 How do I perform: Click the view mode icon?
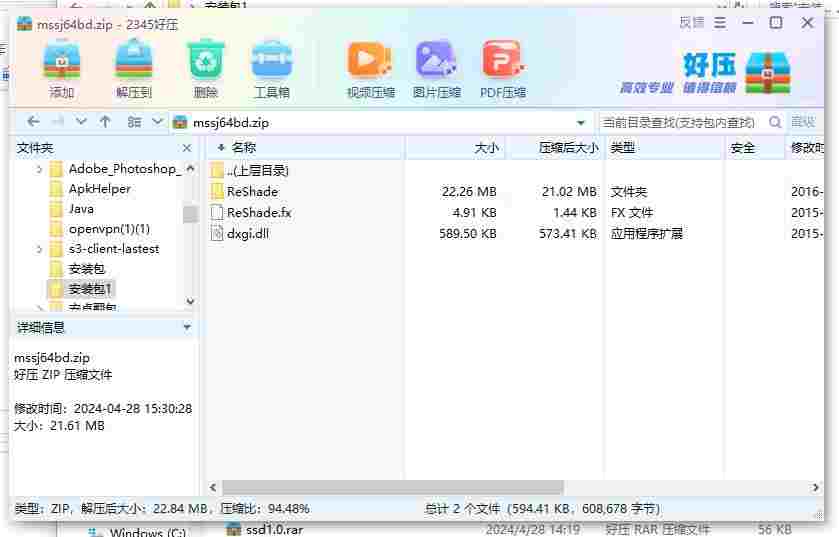(x=134, y=122)
